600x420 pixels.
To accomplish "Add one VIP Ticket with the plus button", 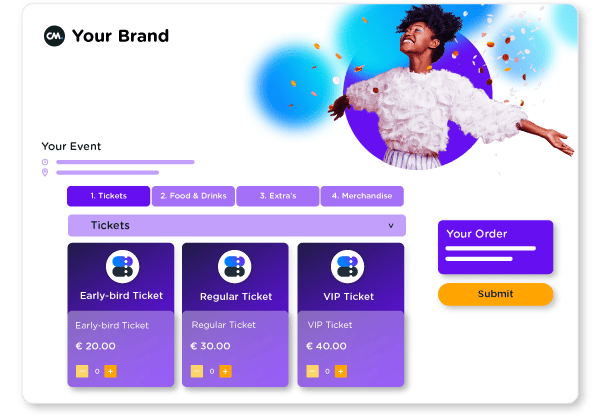I will point(341,371).
